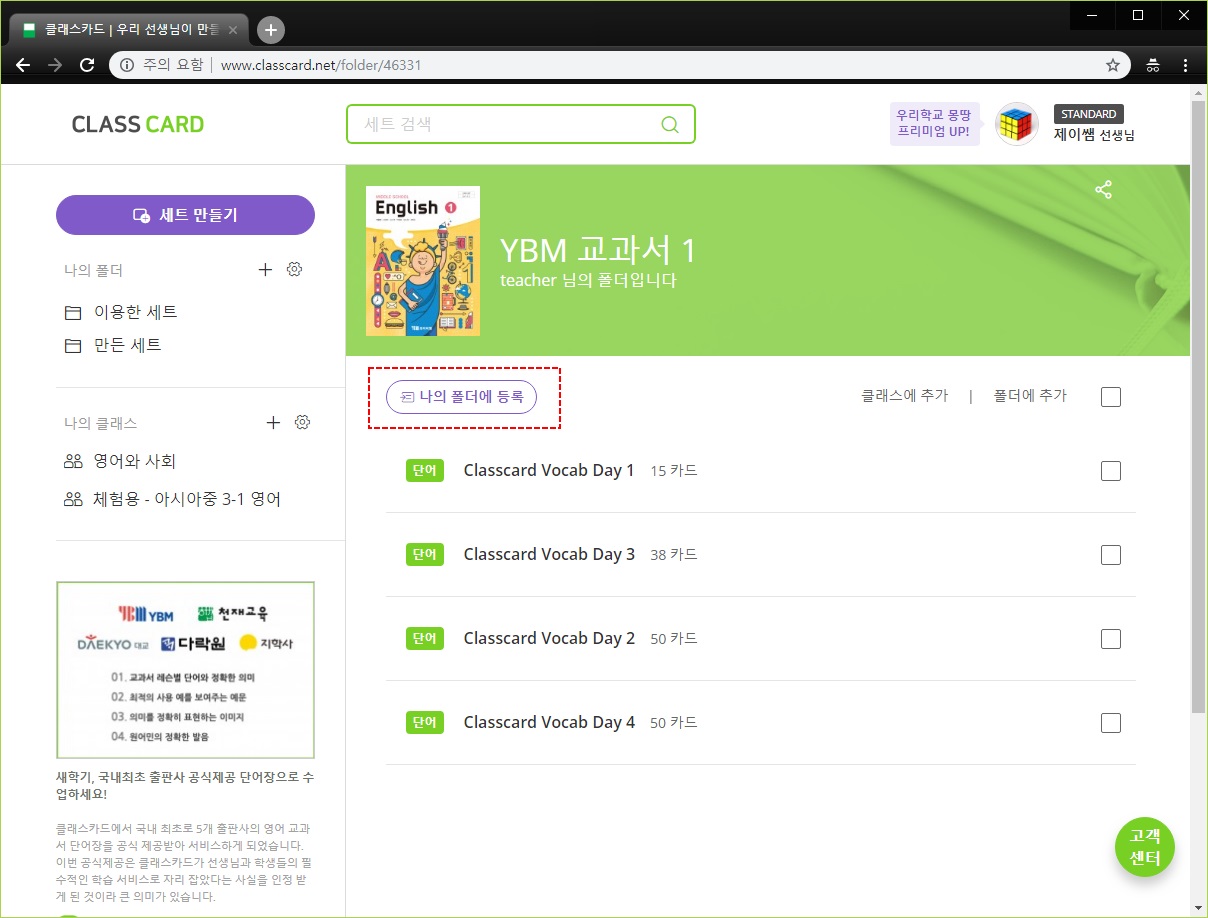This screenshot has width=1208, height=918.
Task: Open the 고객센터 help button
Action: coord(1145,848)
